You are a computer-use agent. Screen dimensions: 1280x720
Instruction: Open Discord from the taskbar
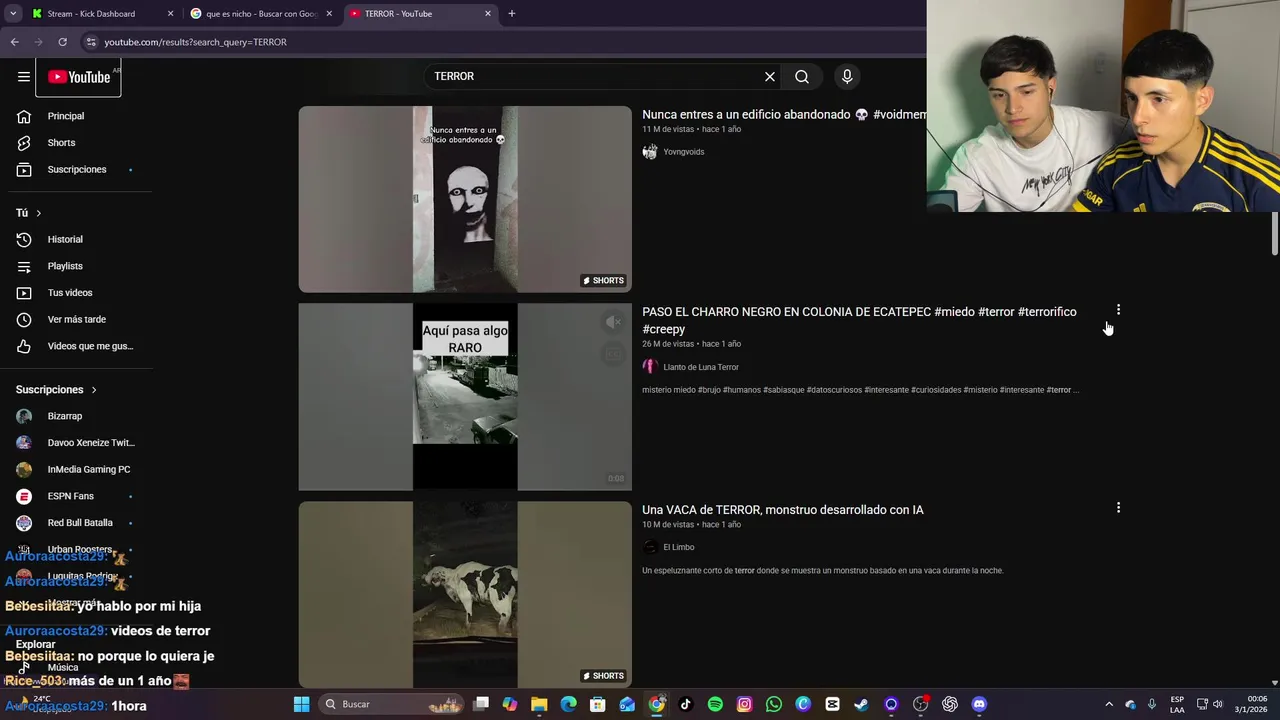pos(979,704)
